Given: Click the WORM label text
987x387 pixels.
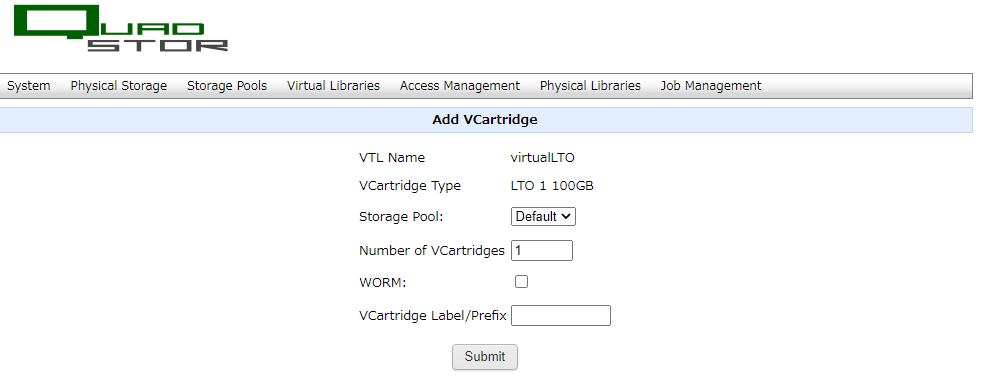Looking at the screenshot, I should pyautogui.click(x=383, y=283).
